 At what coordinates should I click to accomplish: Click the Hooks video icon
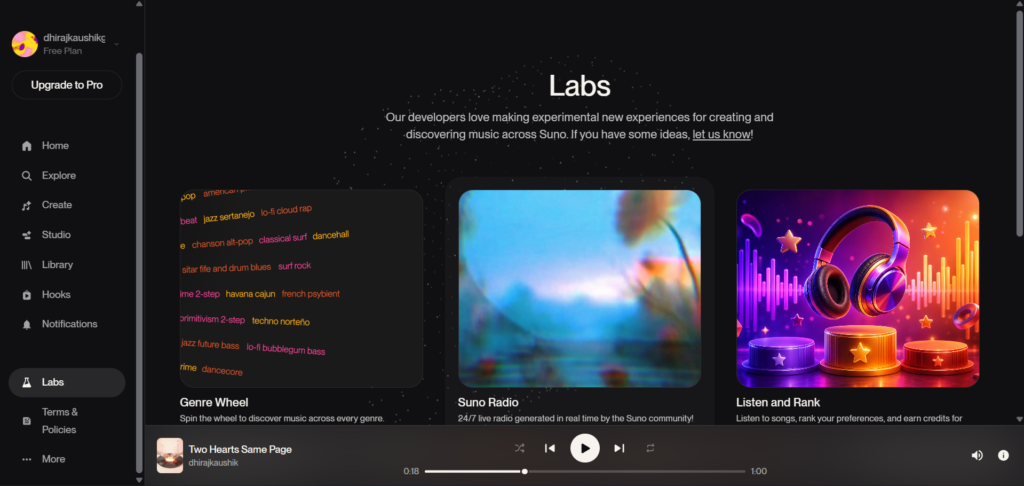pyautogui.click(x=27, y=295)
